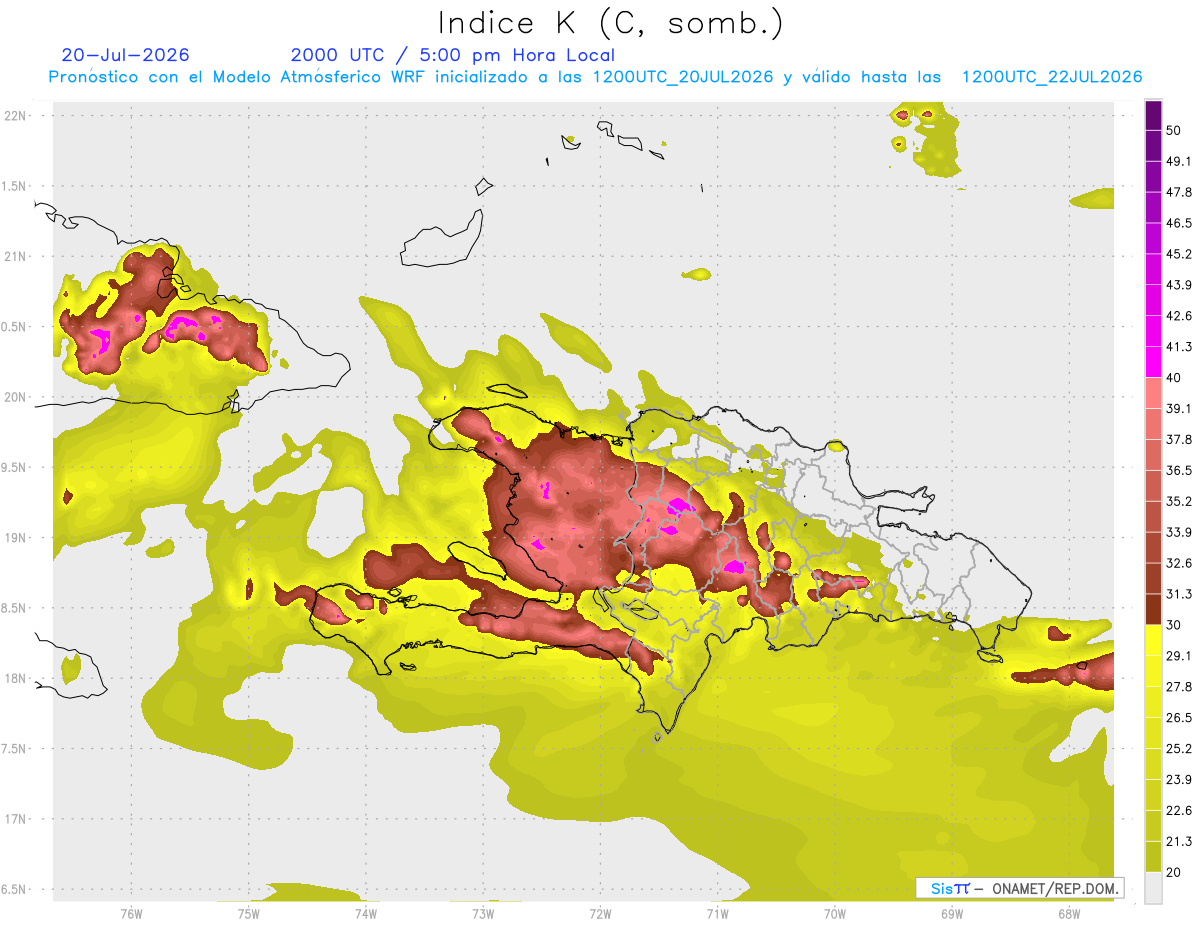Viewport: 1200px width, 927px height.
Task: Click the colorbar value 23.9
Action: point(1180,780)
